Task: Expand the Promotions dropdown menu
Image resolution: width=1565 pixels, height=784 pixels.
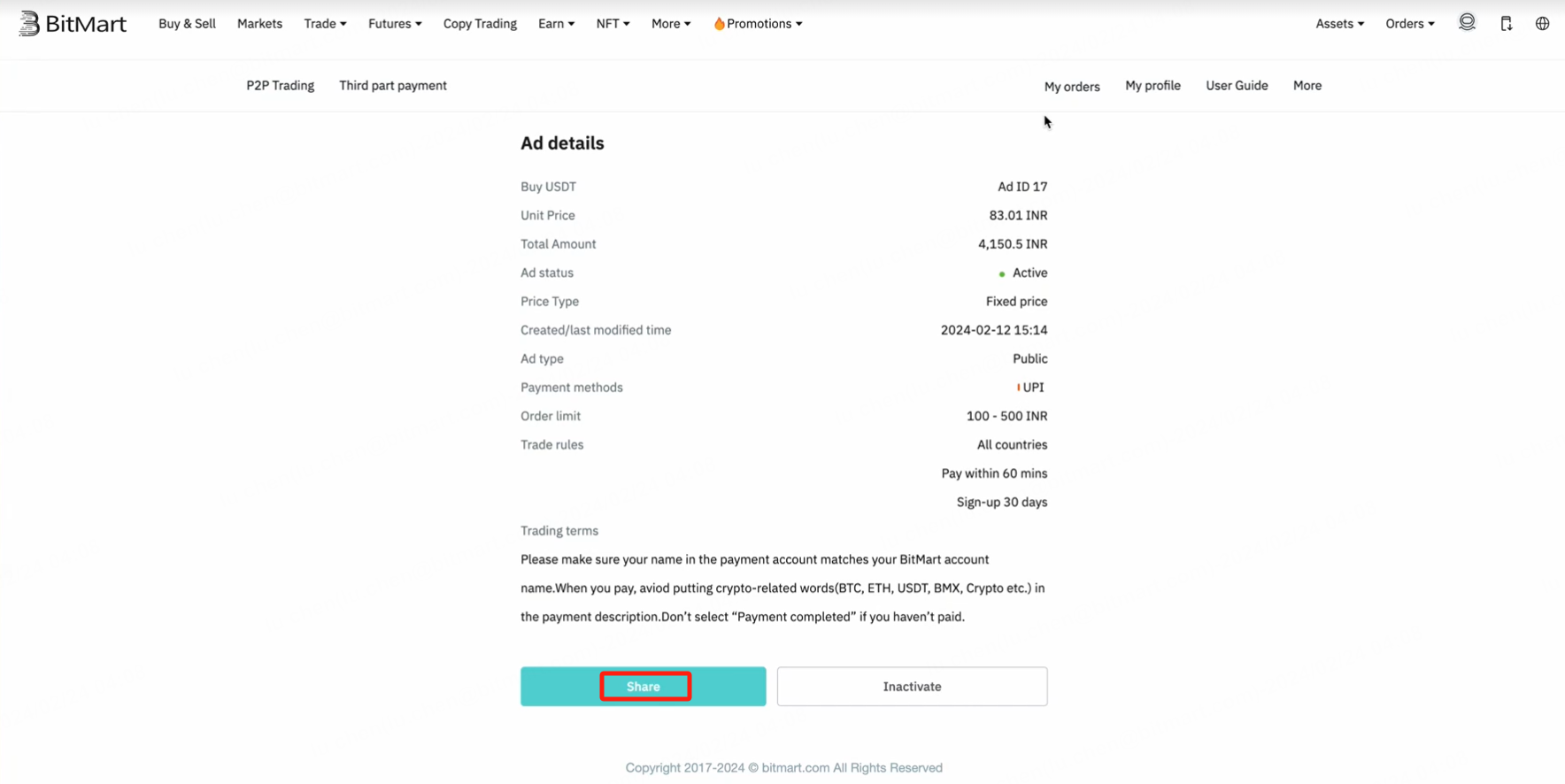Action: [758, 24]
